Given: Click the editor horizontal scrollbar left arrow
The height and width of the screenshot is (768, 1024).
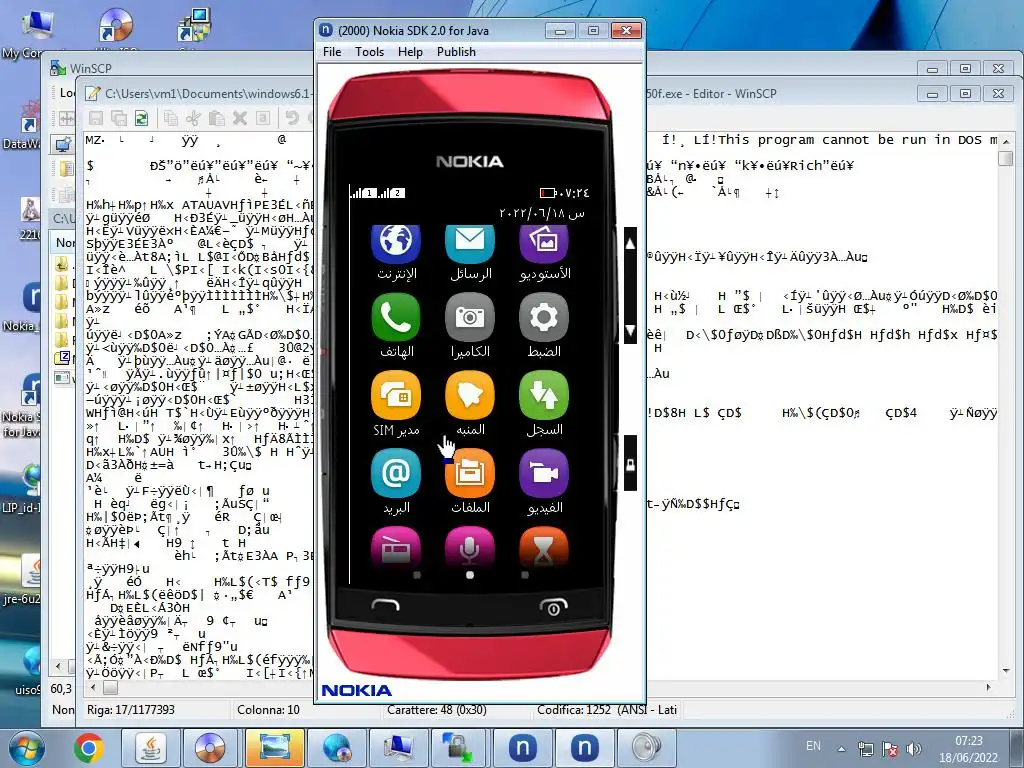Looking at the screenshot, I should pyautogui.click(x=93, y=687).
